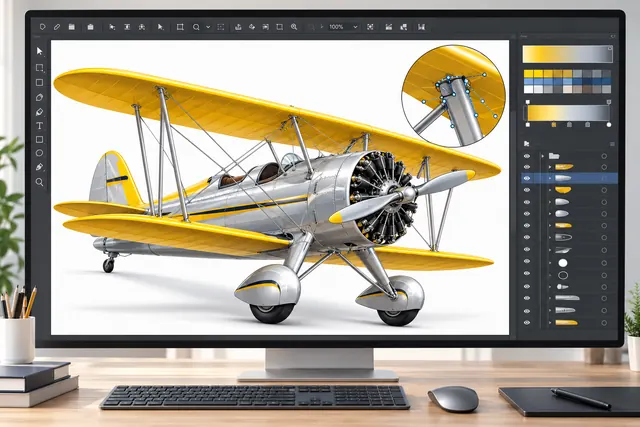Viewport: 640px width, 427px height.
Task: Expand the highlighted silver layer's disclosure arrow
Action: pos(550,178)
